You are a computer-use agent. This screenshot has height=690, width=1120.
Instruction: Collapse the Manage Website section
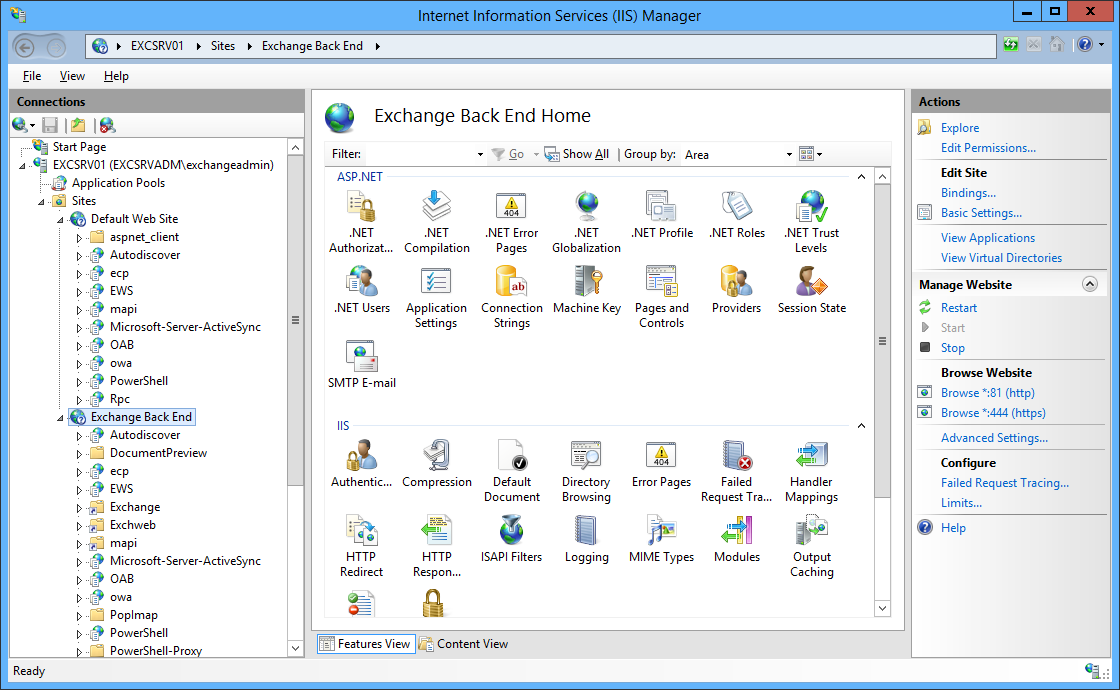coord(1090,284)
